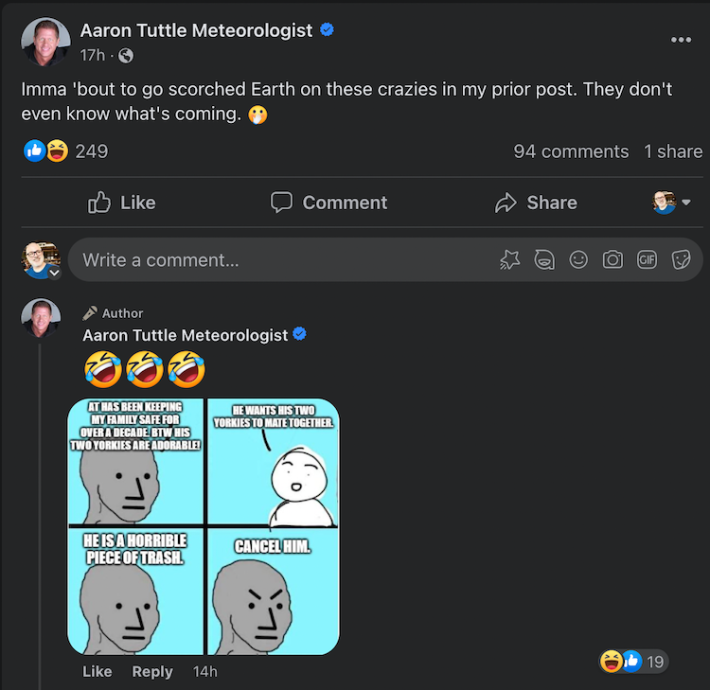Open the sticker picker icon

pyautogui.click(x=681, y=260)
